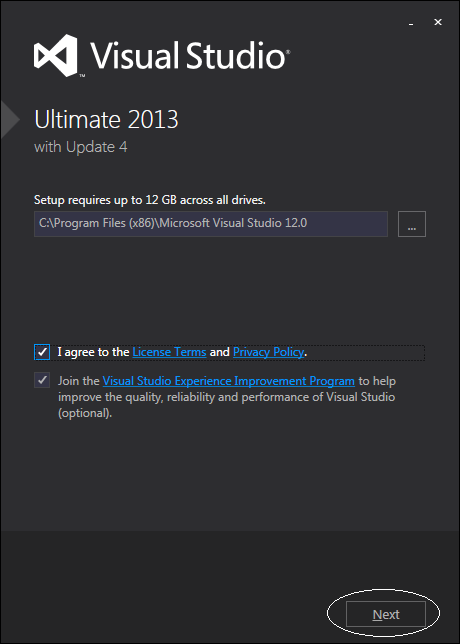Click the Next button
The width and height of the screenshot is (460, 644).
386,614
